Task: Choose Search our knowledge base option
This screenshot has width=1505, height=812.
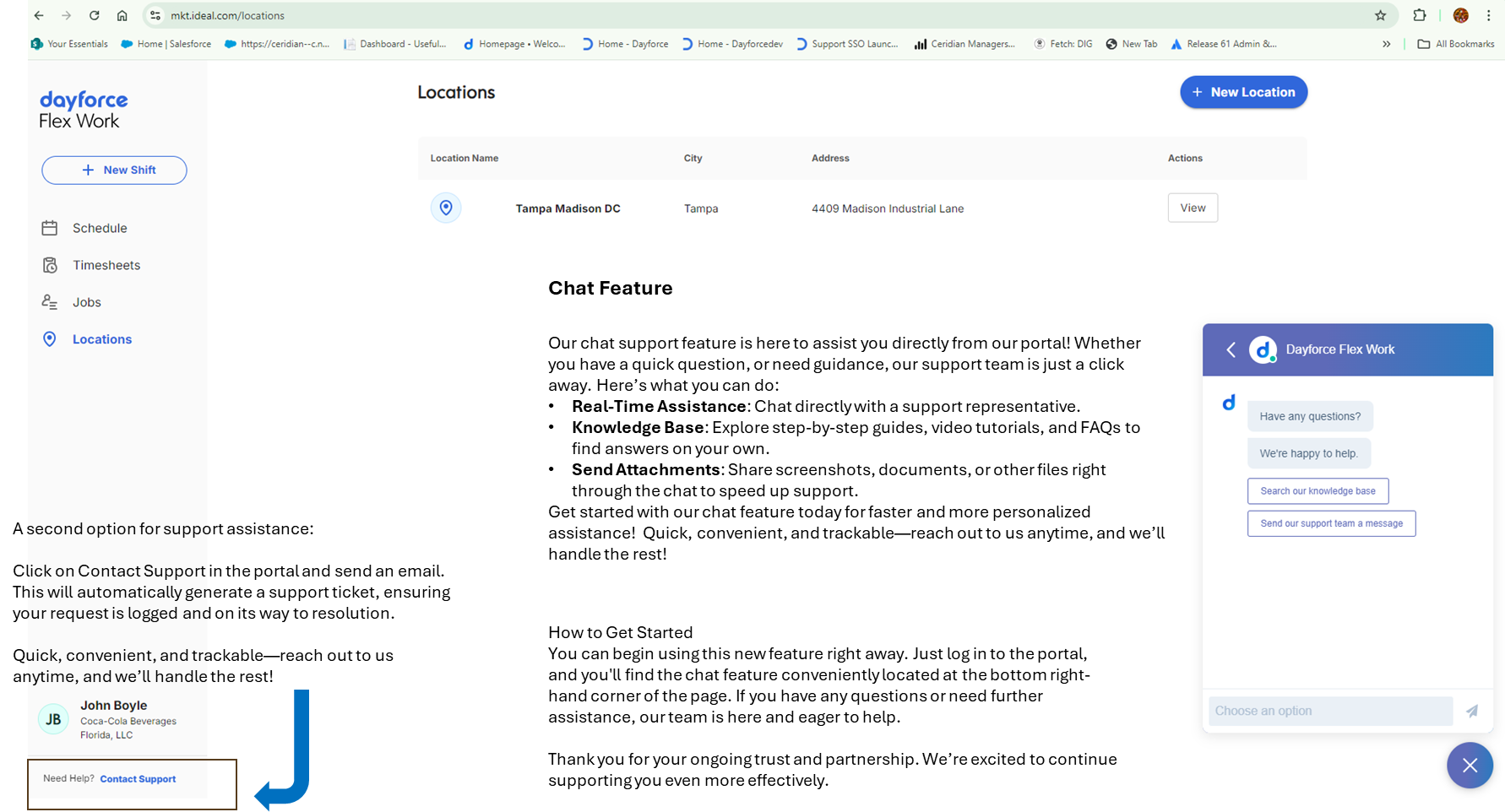Action: pos(1318,491)
